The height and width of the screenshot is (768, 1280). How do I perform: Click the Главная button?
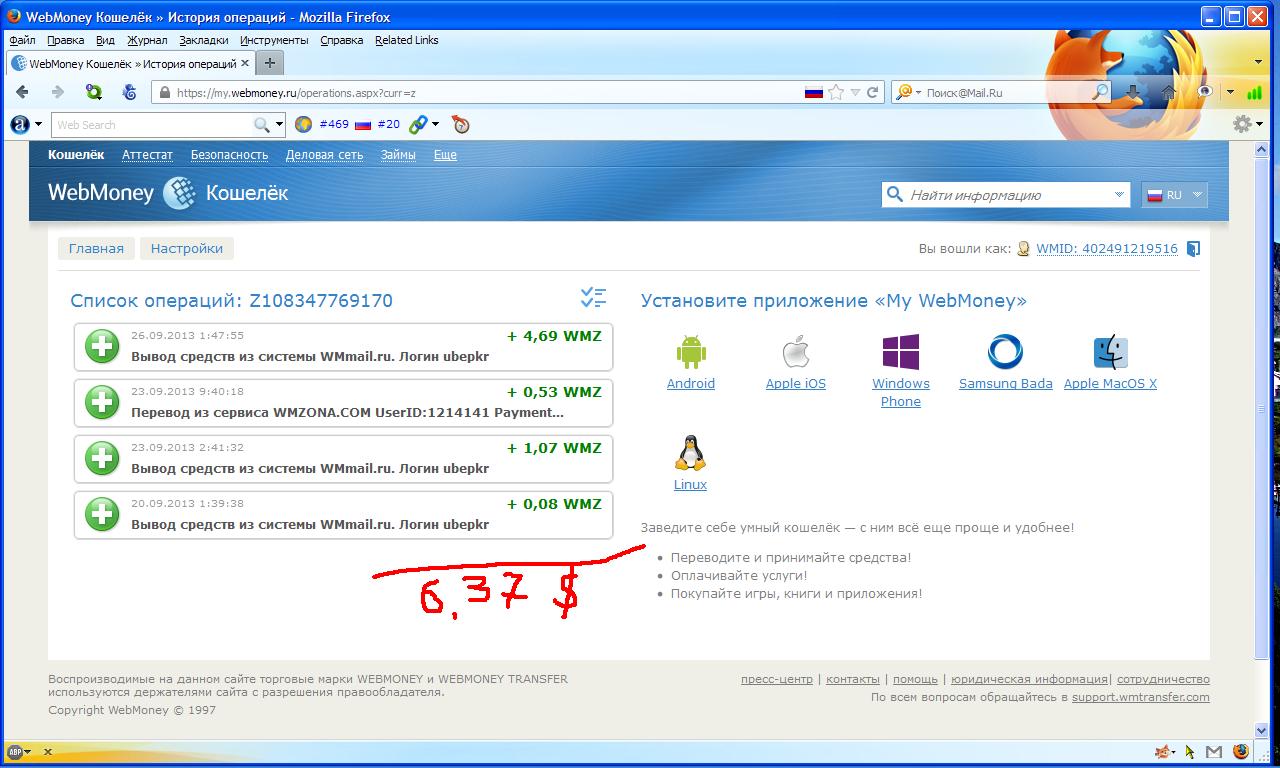[x=96, y=248]
